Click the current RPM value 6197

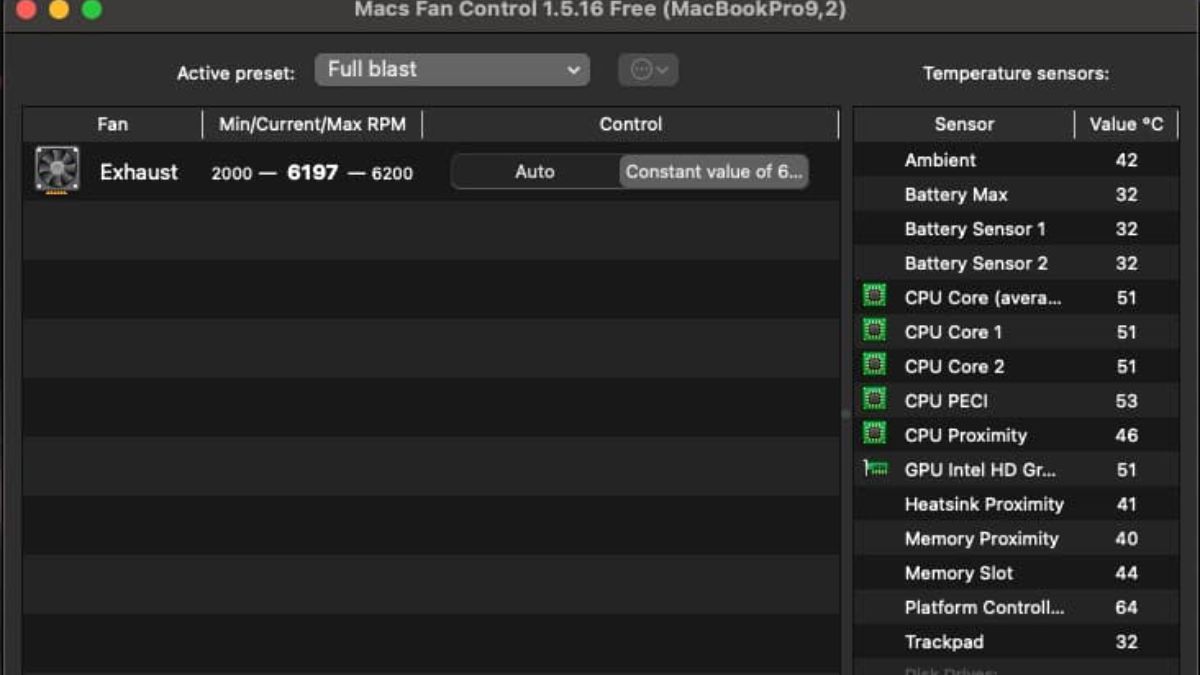[312, 172]
